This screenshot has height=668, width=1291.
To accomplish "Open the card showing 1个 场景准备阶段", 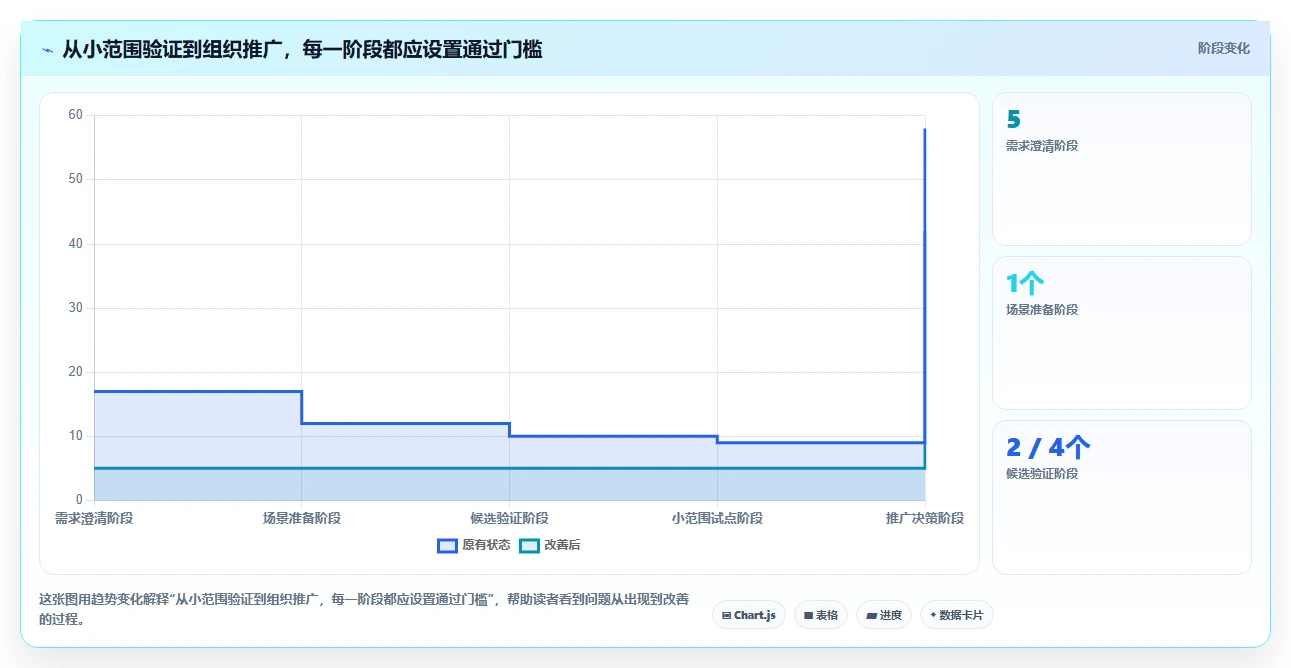I will [x=1121, y=333].
